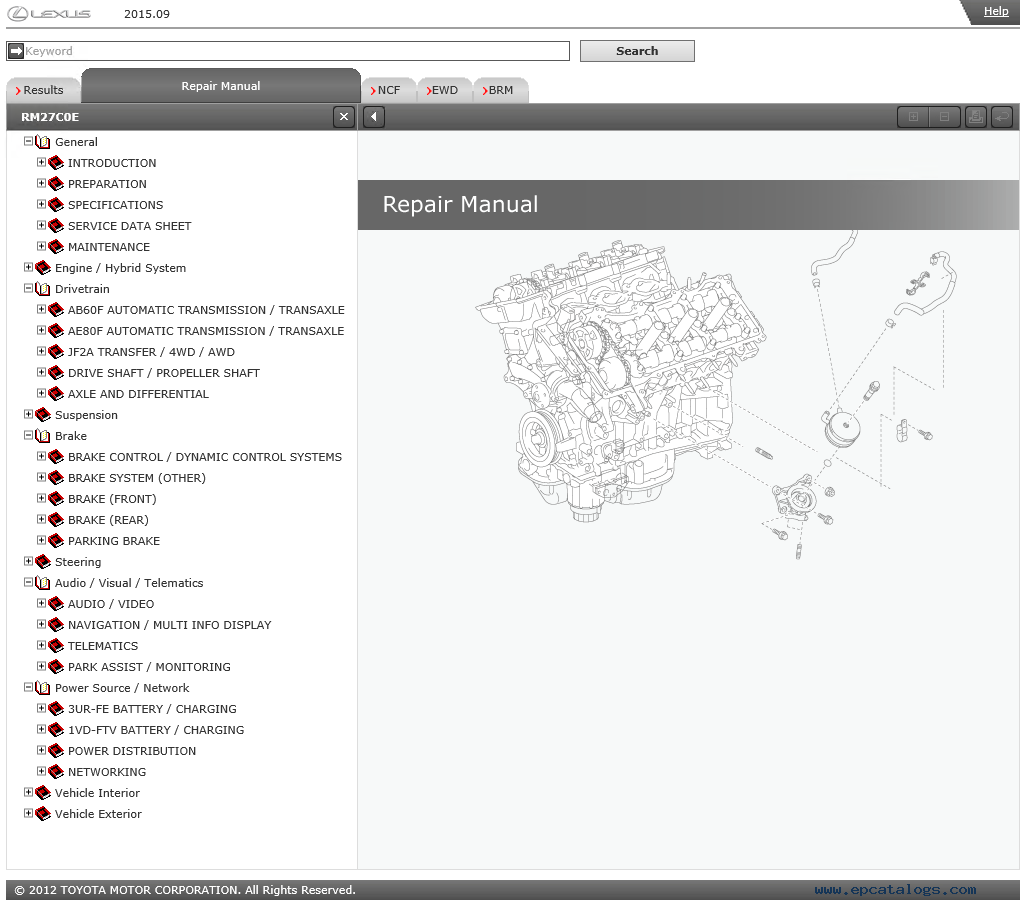The width and height of the screenshot is (1027, 906).
Task: Click the Audio / Visual / Telematics book icon
Action: coord(43,583)
